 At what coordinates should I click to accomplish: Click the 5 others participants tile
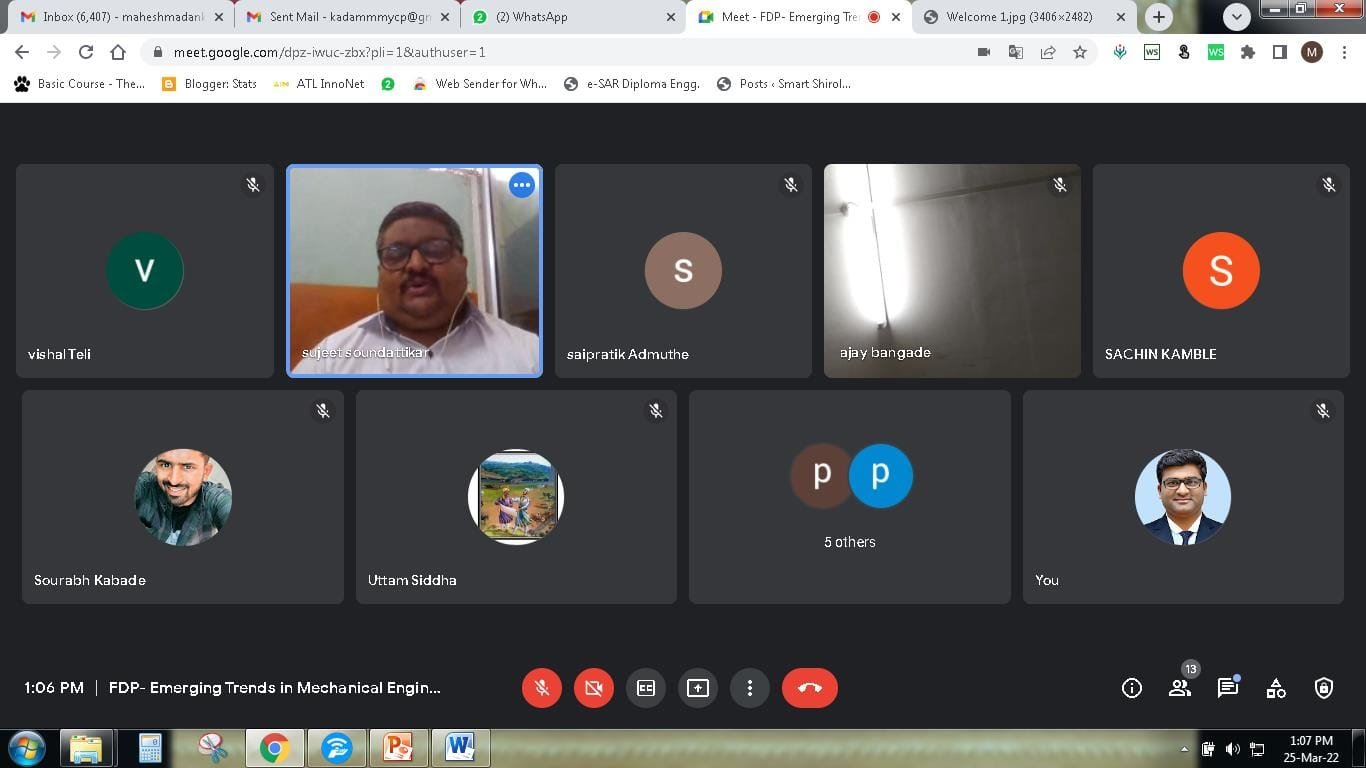pos(849,497)
